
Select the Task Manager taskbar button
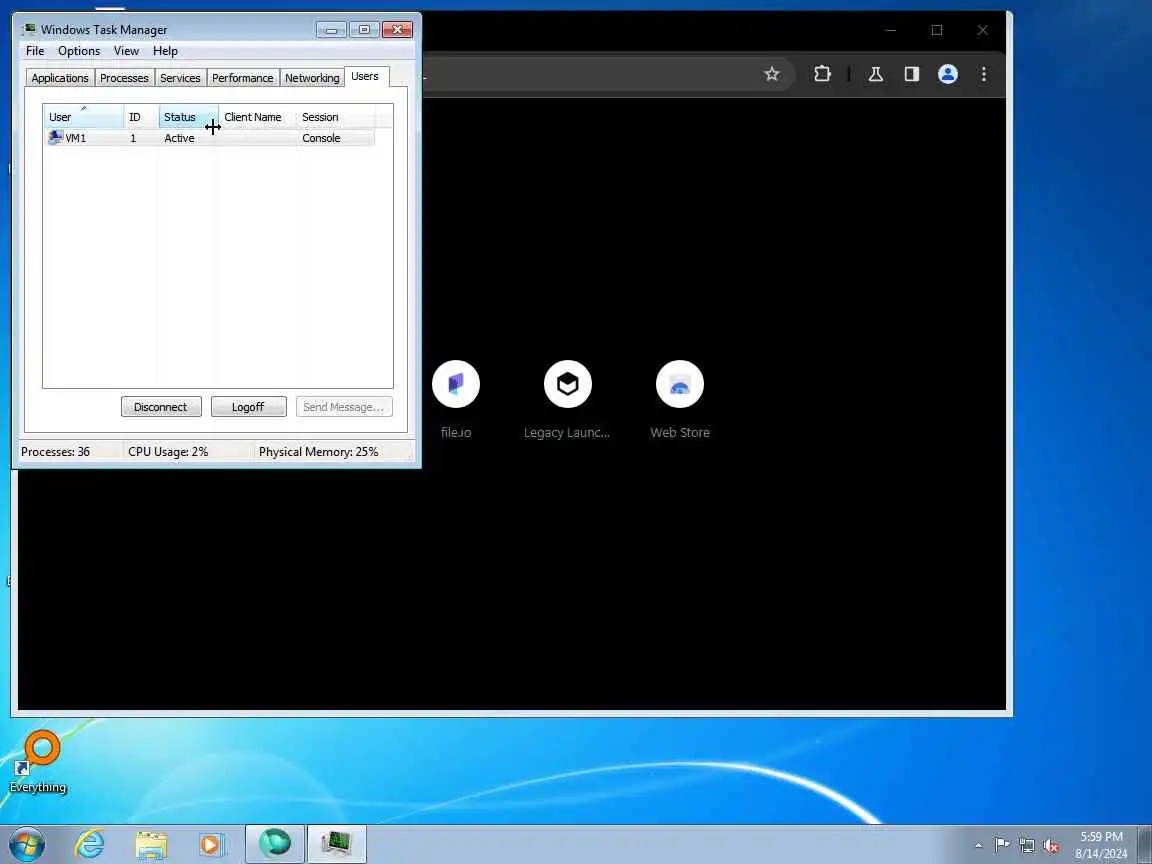point(336,843)
